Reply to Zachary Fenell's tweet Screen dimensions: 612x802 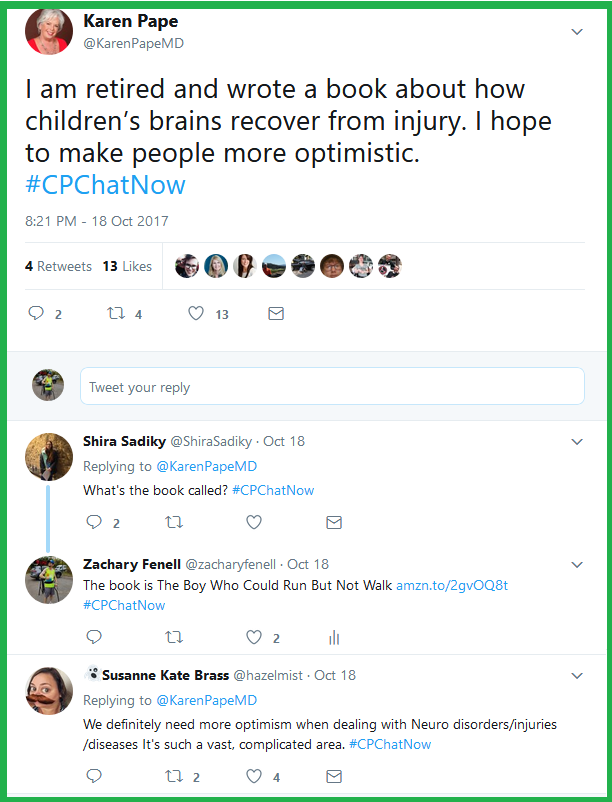coord(94,637)
